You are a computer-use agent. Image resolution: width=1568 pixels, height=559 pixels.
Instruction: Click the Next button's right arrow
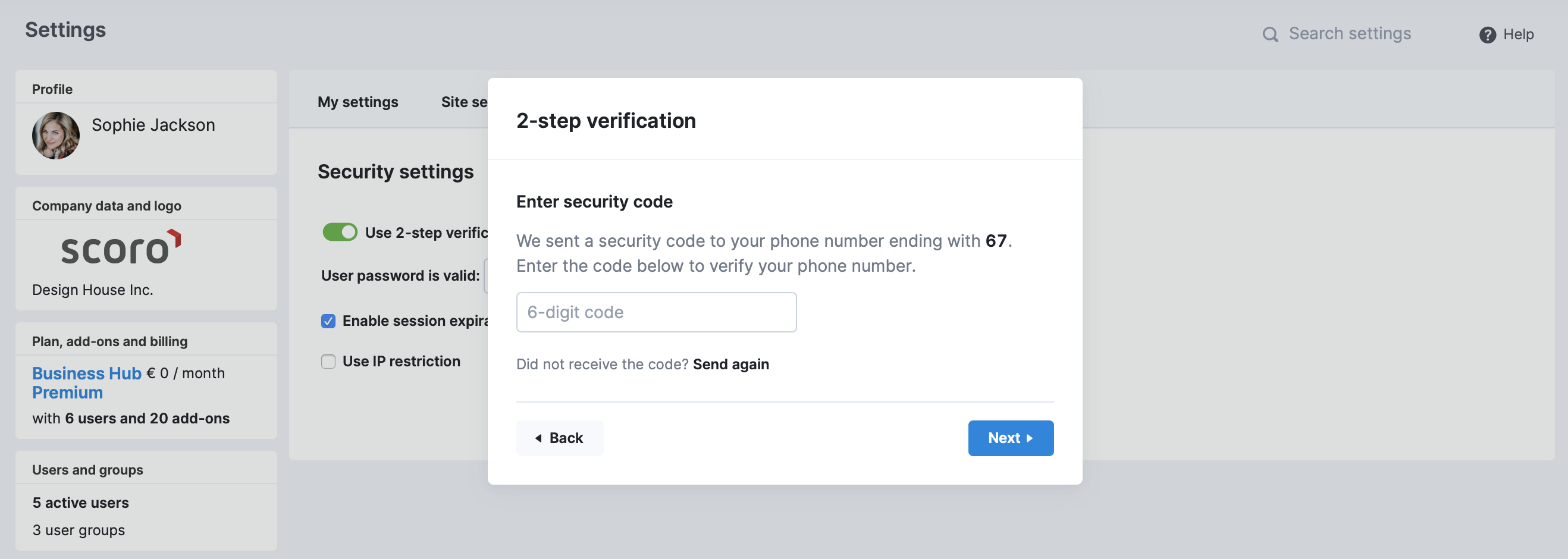tap(1029, 438)
